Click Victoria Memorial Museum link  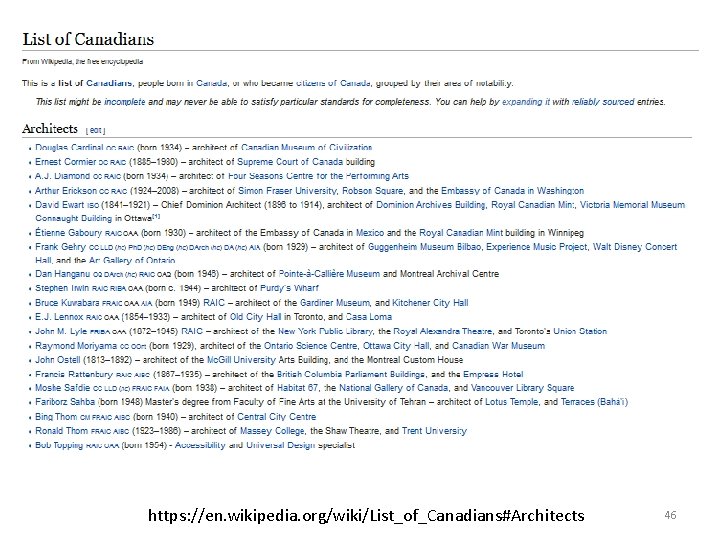tap(632, 205)
